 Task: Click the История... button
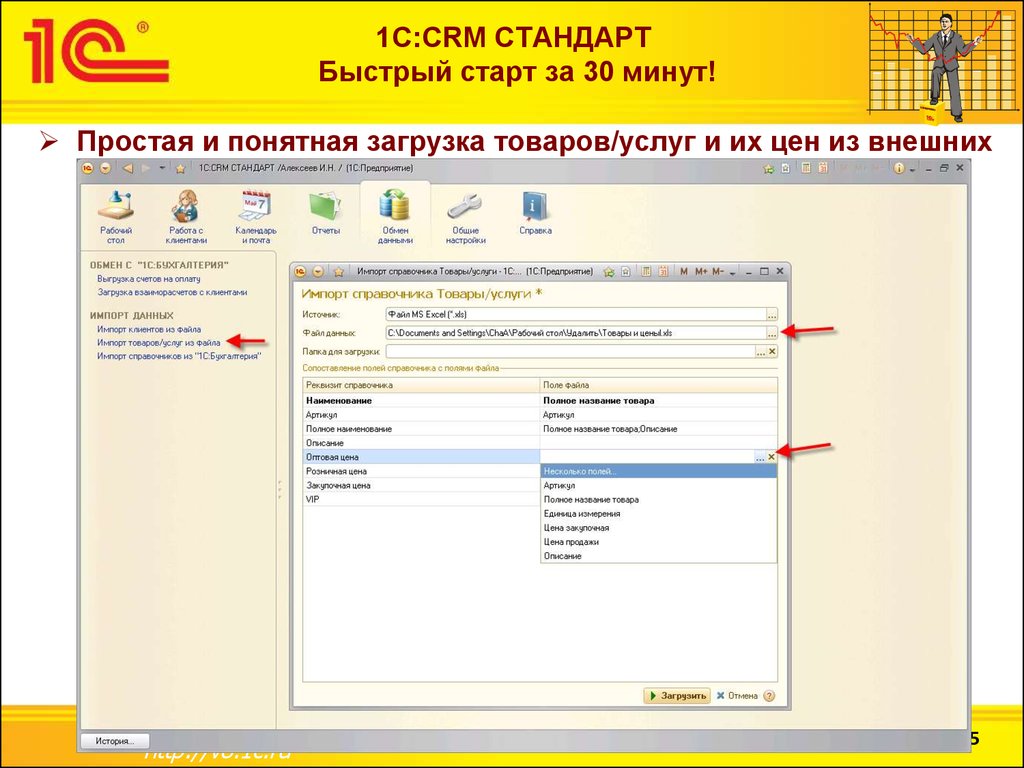tap(115, 741)
